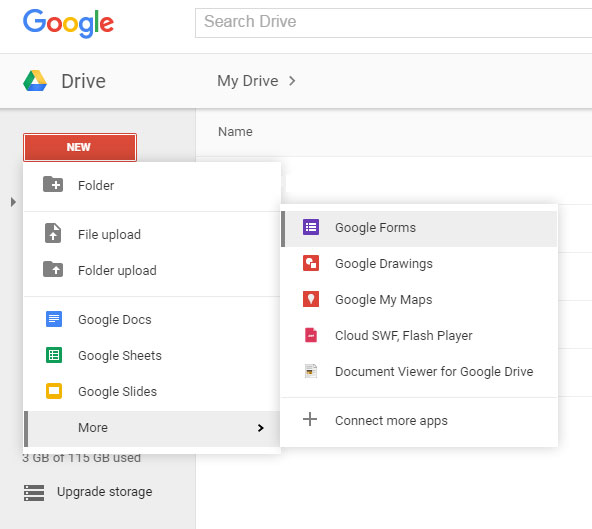This screenshot has height=529, width=592.
Task: Select Folder upload menu entry
Action: (152, 270)
